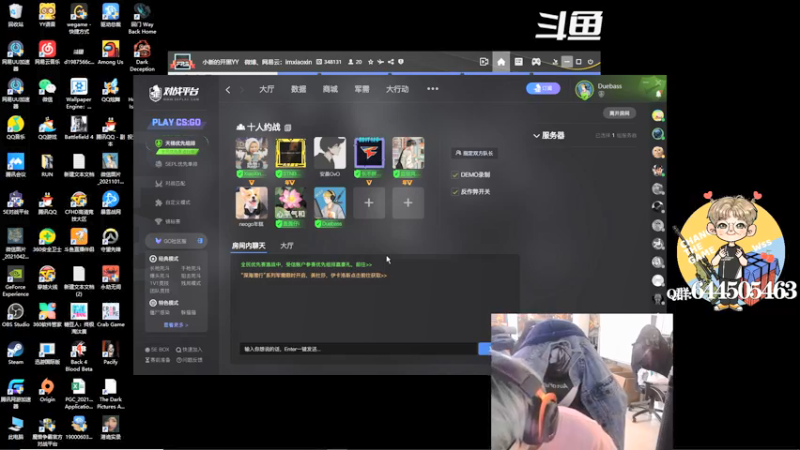This screenshot has width=800, height=450.
Task: Click 快速加入 at sidebar bottom
Action: pos(189,349)
